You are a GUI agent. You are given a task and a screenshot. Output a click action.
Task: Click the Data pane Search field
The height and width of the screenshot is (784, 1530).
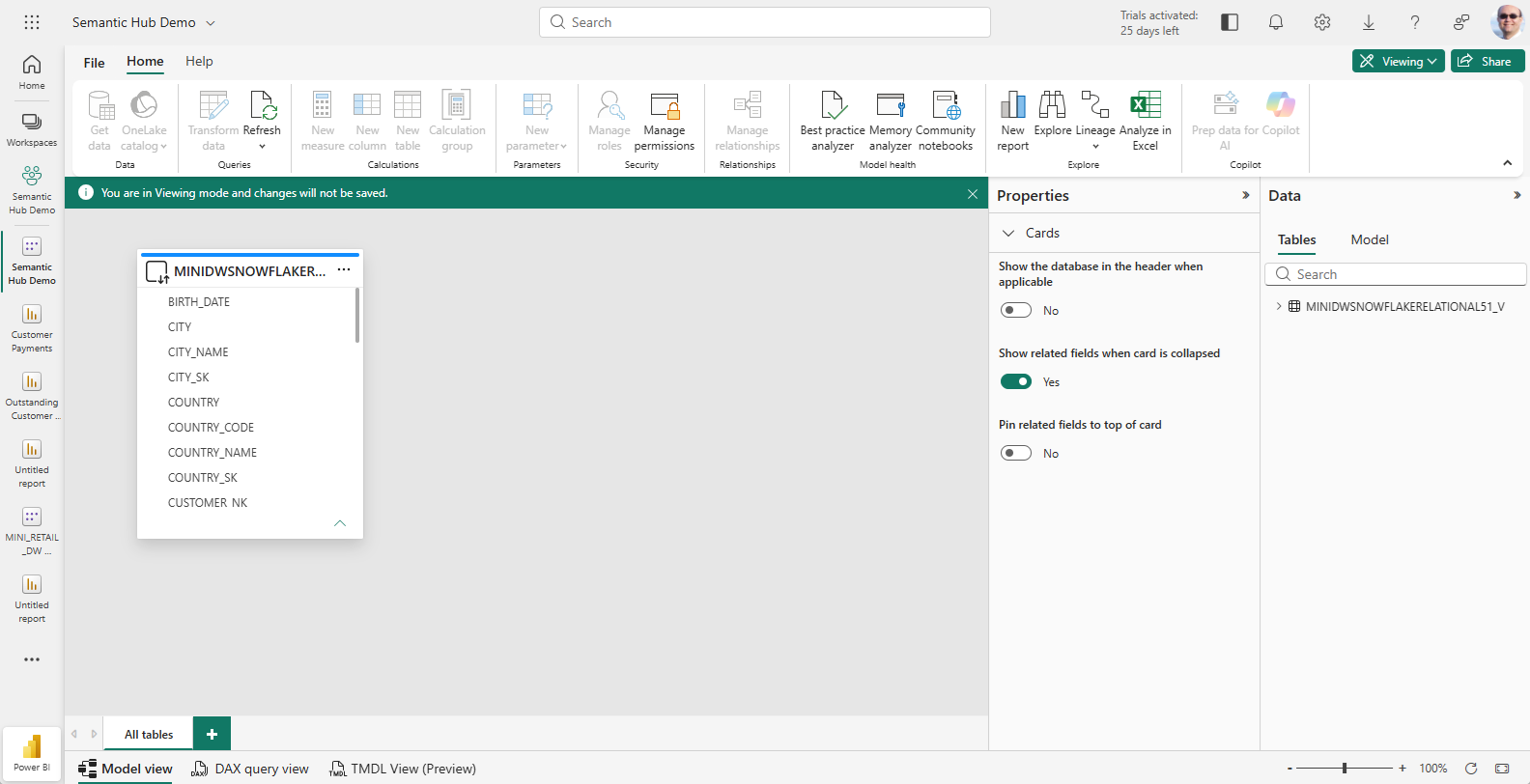coord(1396,274)
